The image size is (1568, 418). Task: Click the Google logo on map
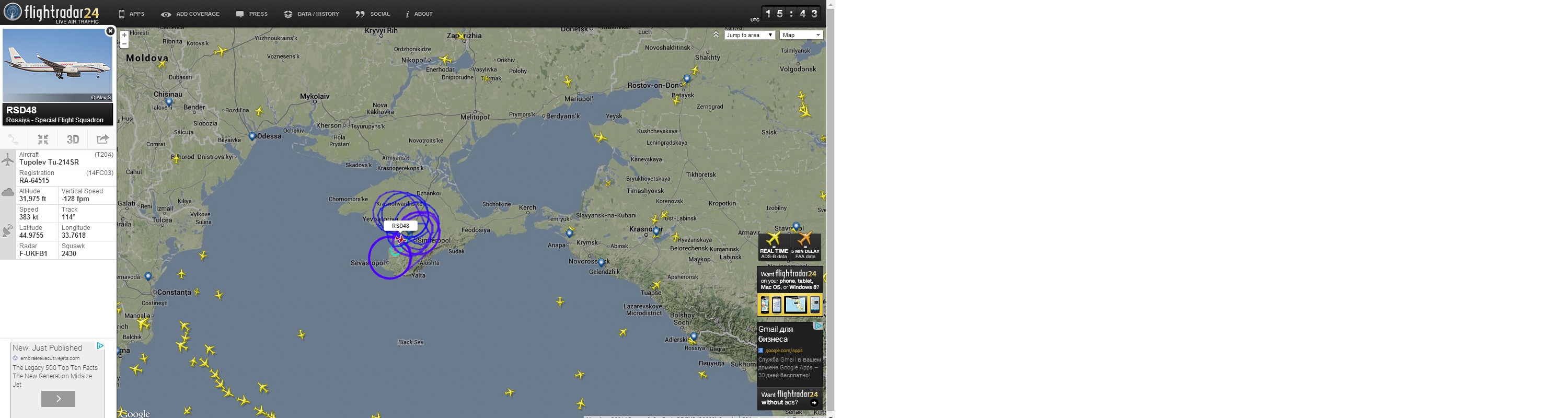click(134, 414)
